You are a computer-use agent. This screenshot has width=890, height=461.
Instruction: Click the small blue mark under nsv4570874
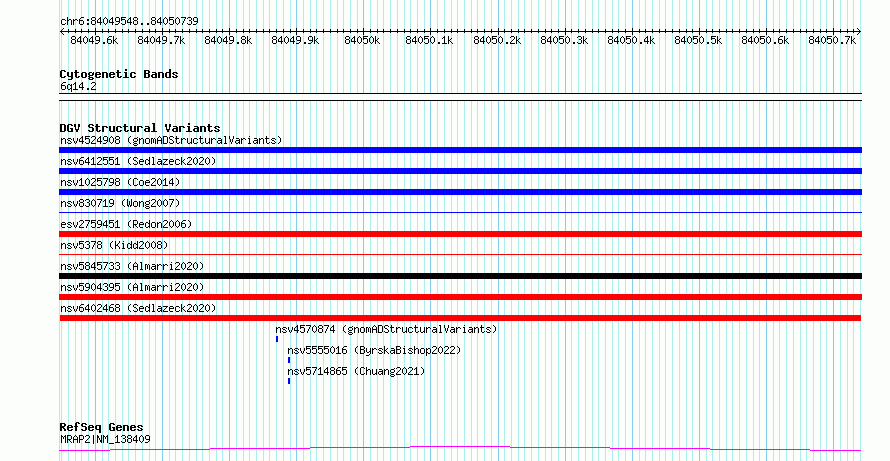[277, 339]
